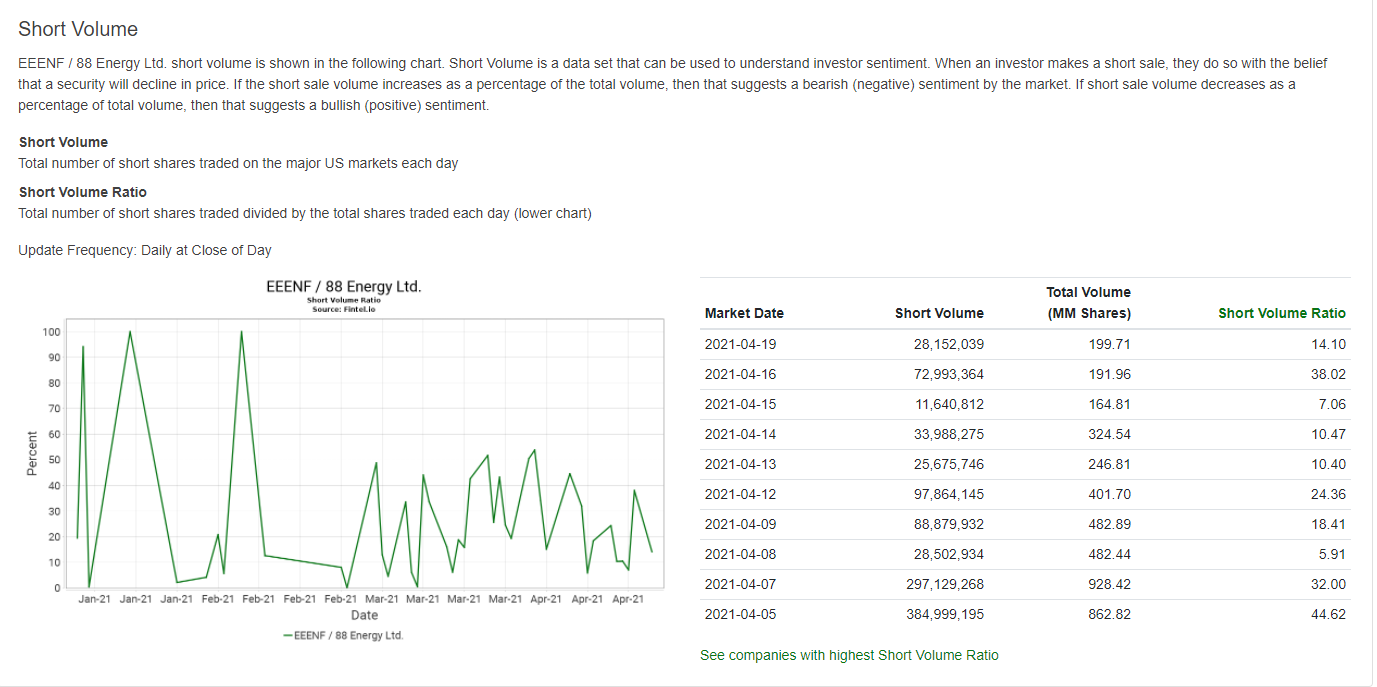Highlight the short volume ratio 10.47
1377x687 pixels.
(1328, 434)
